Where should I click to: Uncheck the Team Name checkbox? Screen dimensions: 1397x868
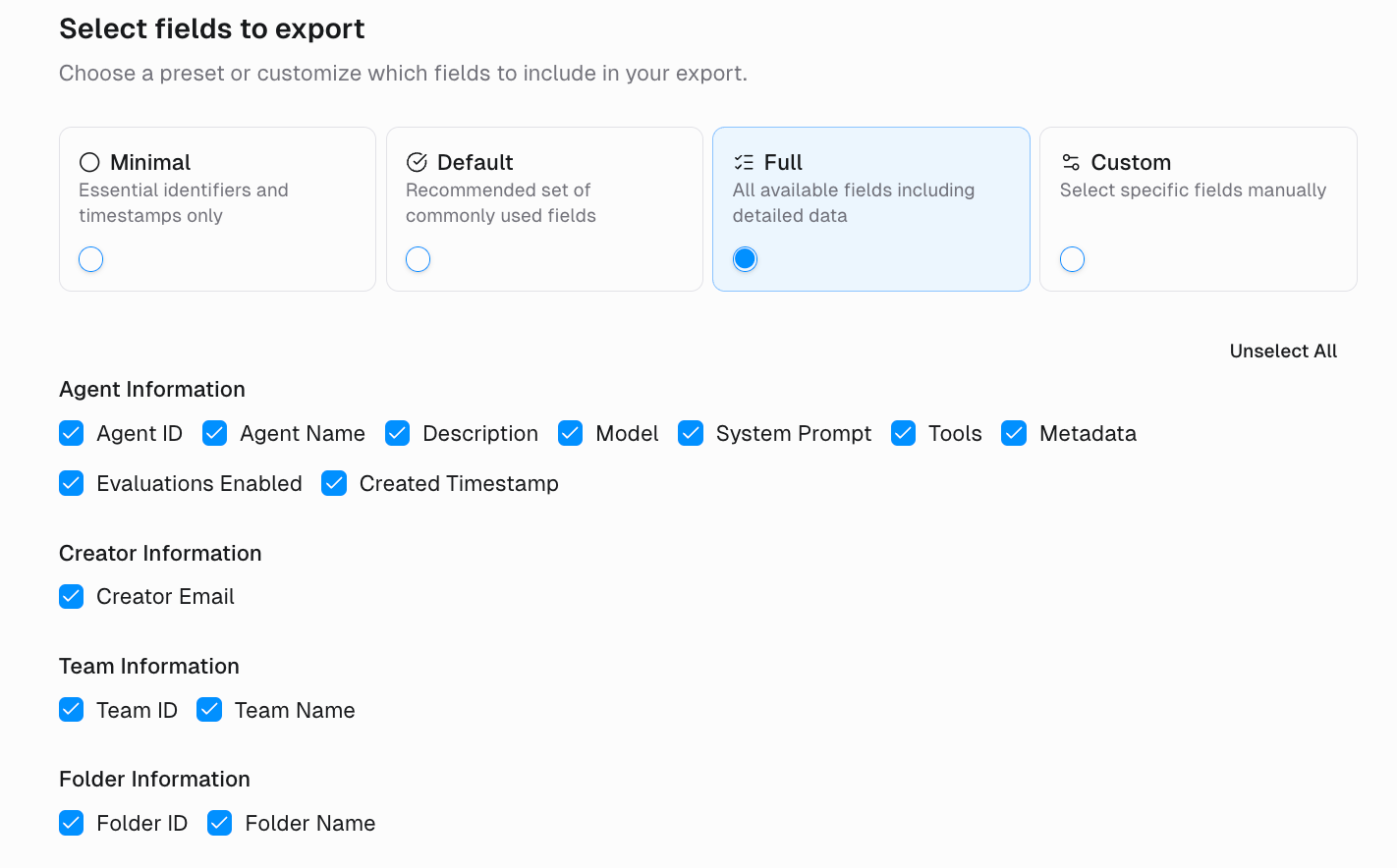click(x=209, y=710)
